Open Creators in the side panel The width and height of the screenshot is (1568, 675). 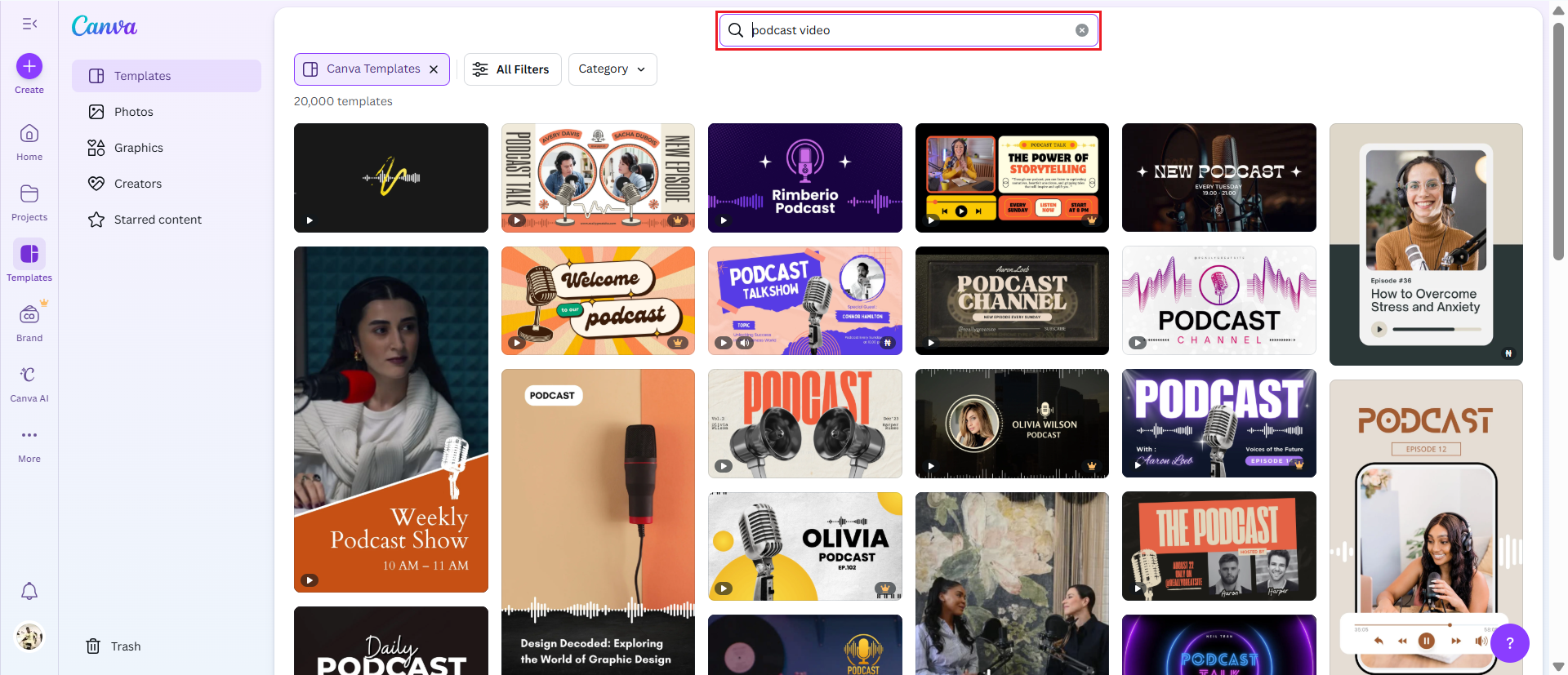(x=167, y=184)
